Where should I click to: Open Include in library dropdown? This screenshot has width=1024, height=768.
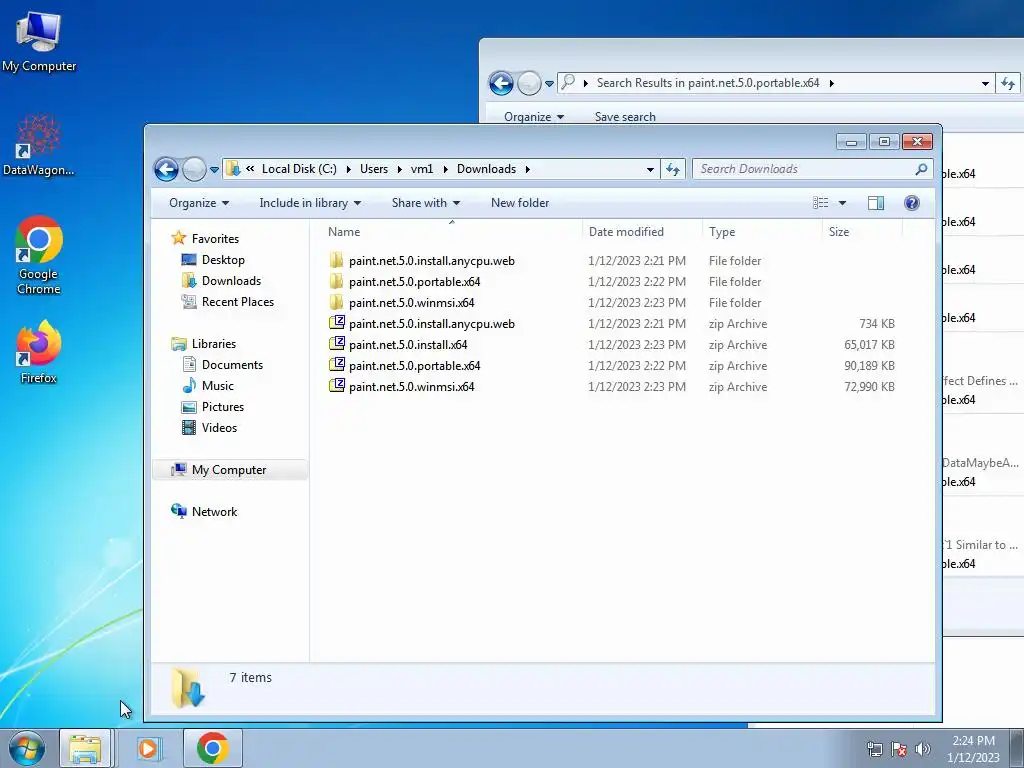pyautogui.click(x=310, y=203)
